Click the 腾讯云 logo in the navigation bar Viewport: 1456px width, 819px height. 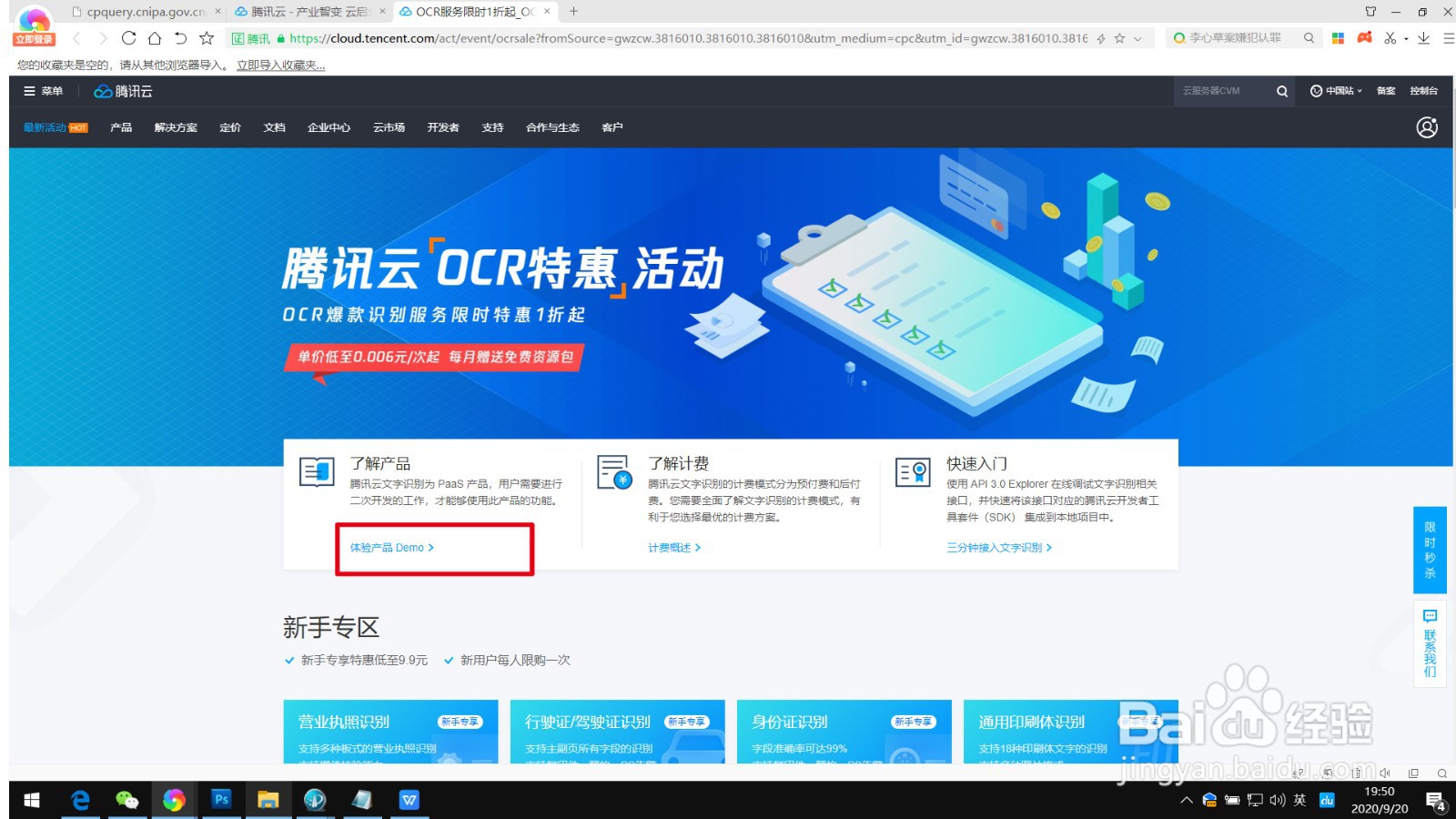(x=123, y=91)
